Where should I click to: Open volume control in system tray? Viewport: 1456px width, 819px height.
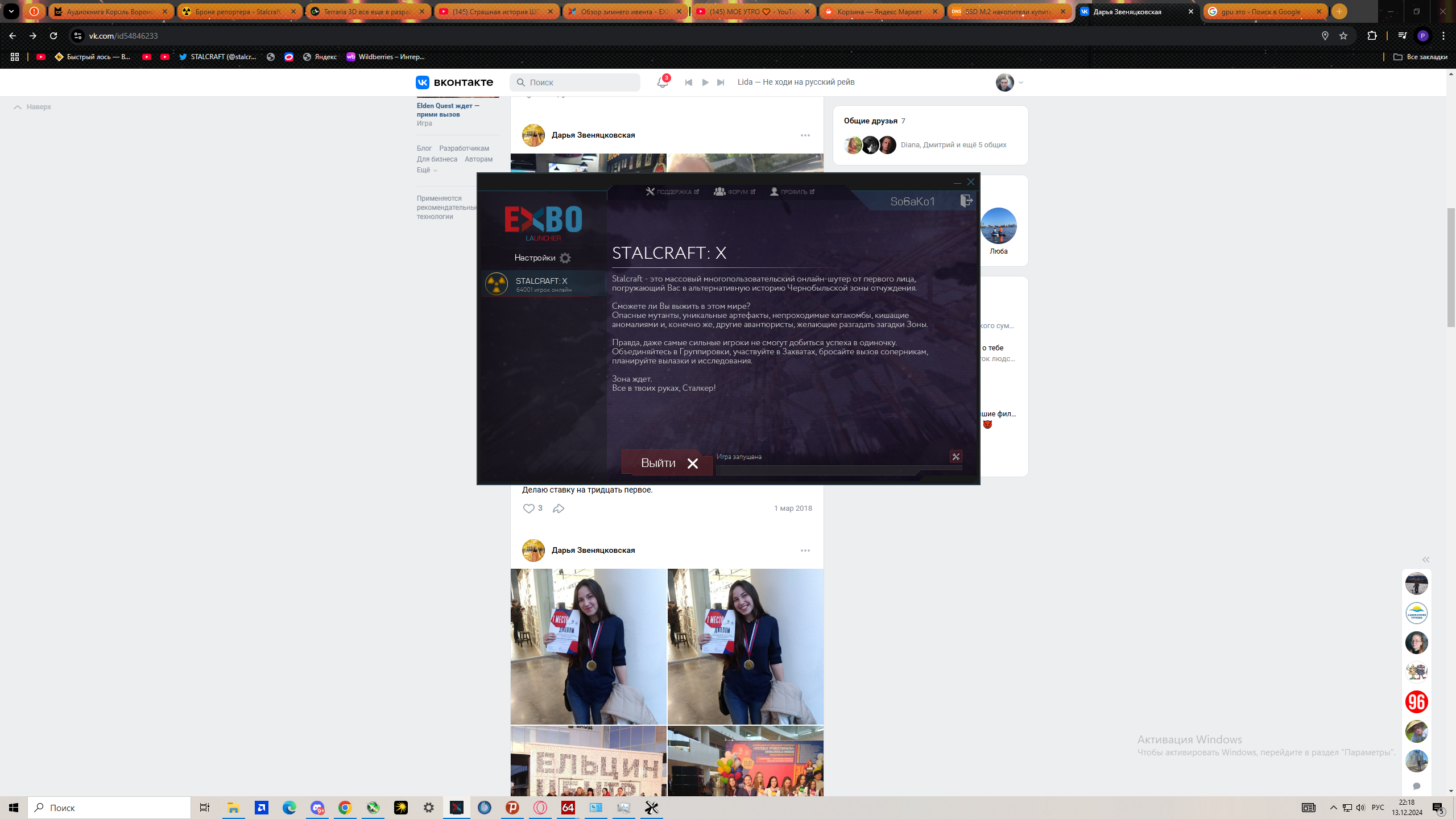1360,808
